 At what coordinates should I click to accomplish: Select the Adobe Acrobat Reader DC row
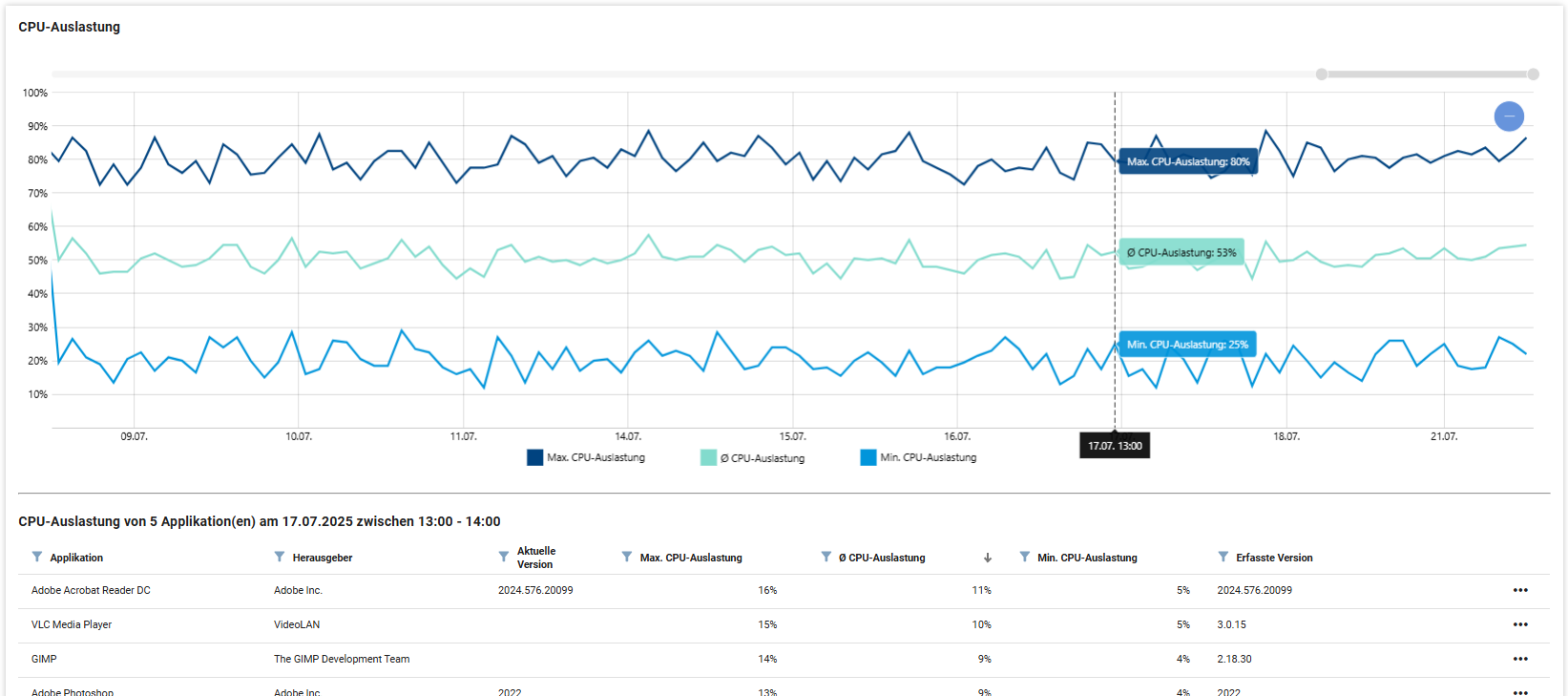coord(91,590)
